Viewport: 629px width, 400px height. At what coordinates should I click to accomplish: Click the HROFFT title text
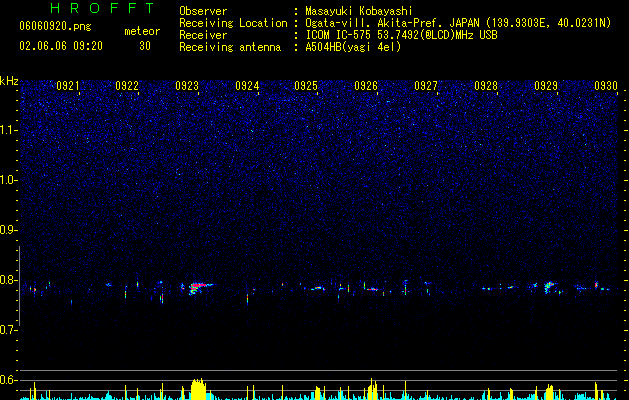click(102, 8)
